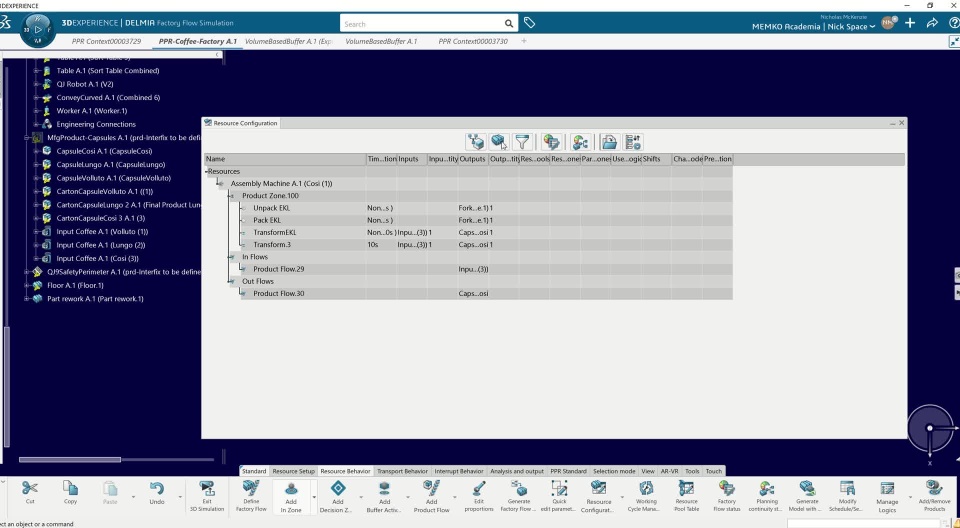
Task: Collapse the Resources root node
Action: coord(207,172)
